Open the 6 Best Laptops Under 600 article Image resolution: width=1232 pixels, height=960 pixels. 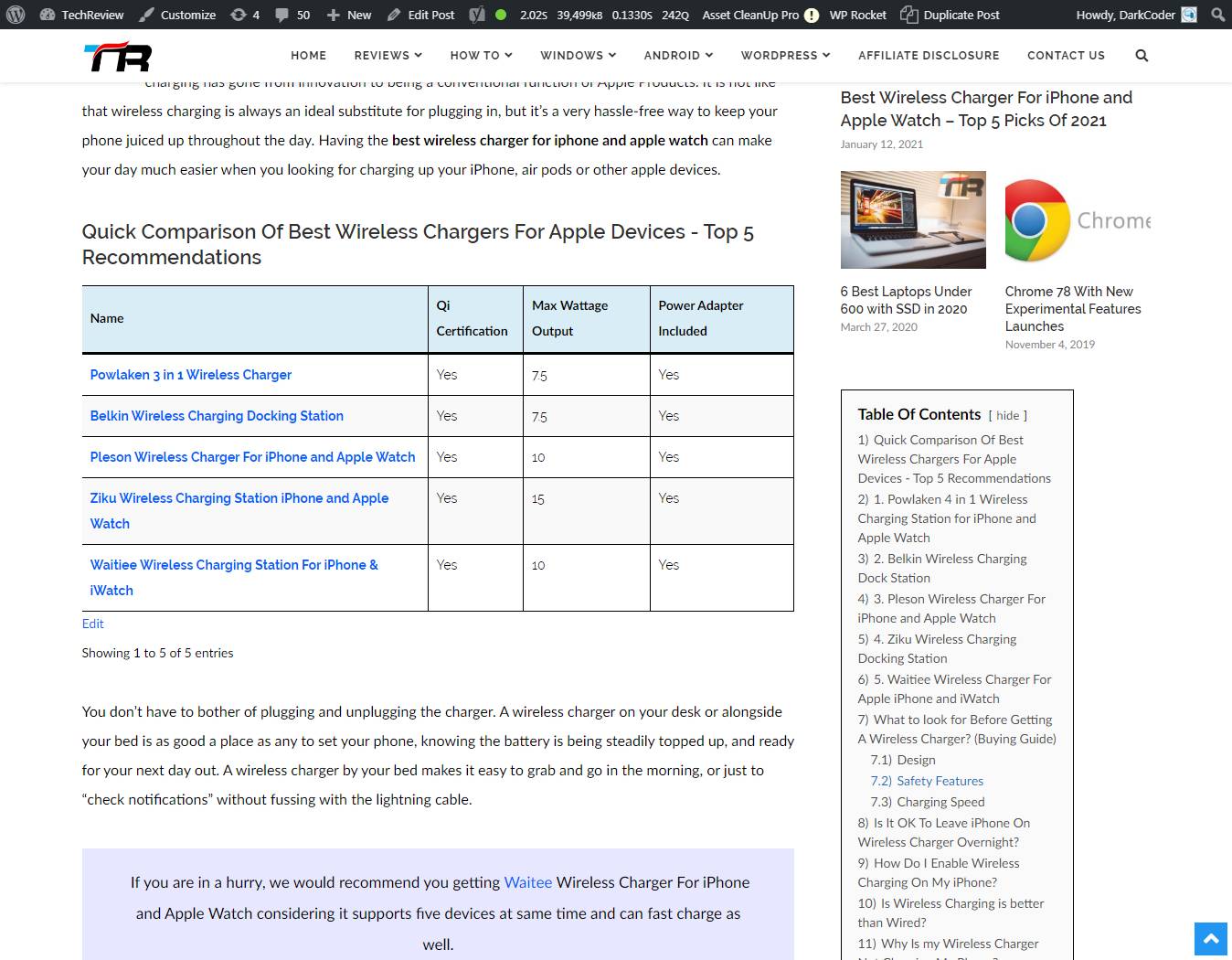point(906,300)
